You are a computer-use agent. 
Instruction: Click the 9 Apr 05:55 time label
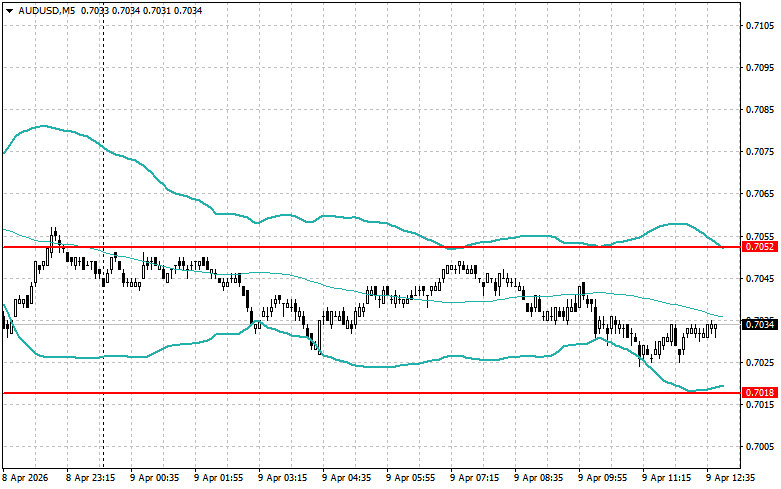(x=411, y=478)
